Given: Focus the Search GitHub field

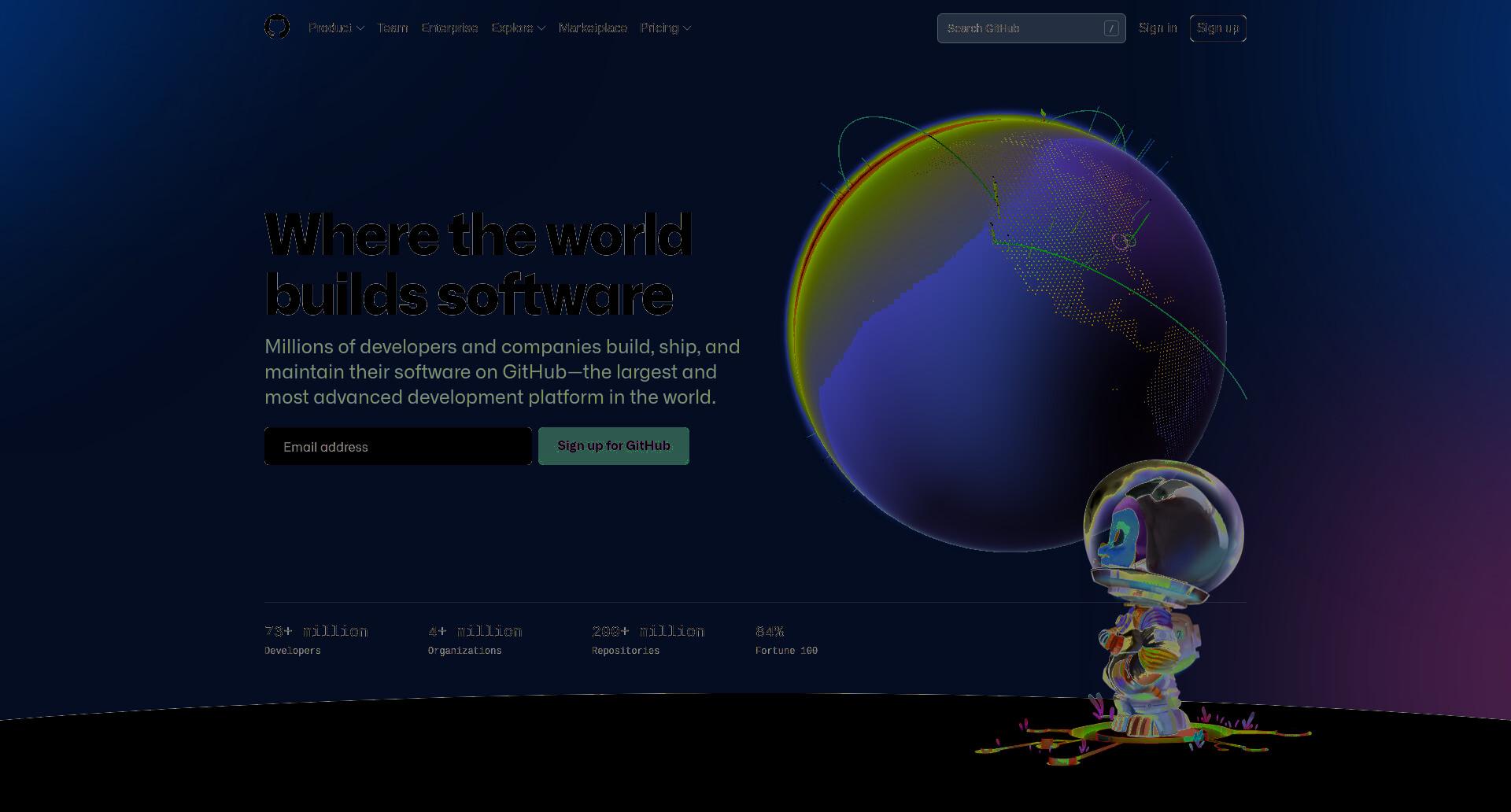Looking at the screenshot, I should pyautogui.click(x=1031, y=28).
